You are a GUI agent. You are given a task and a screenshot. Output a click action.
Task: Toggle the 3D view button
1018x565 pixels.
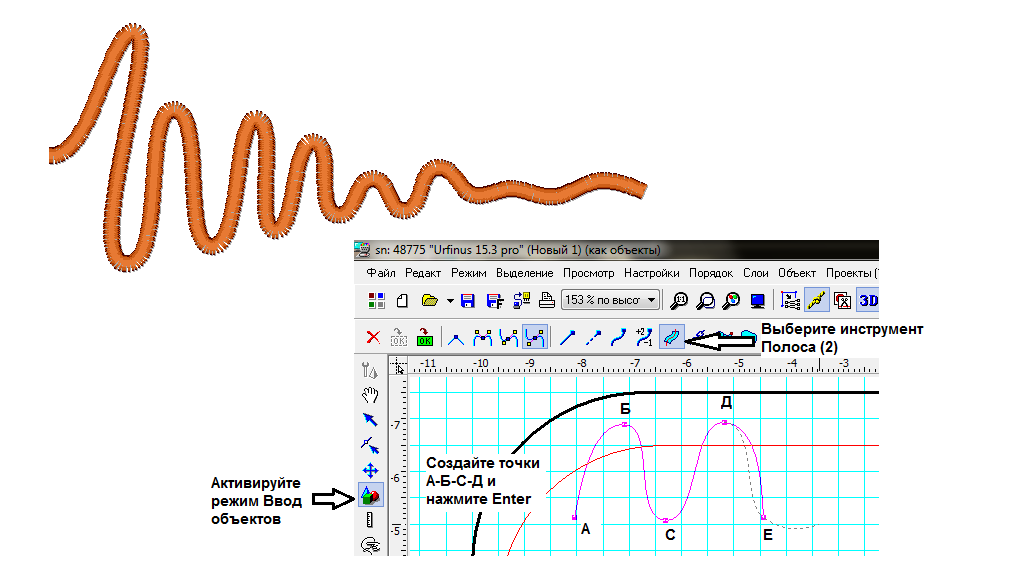coord(868,300)
